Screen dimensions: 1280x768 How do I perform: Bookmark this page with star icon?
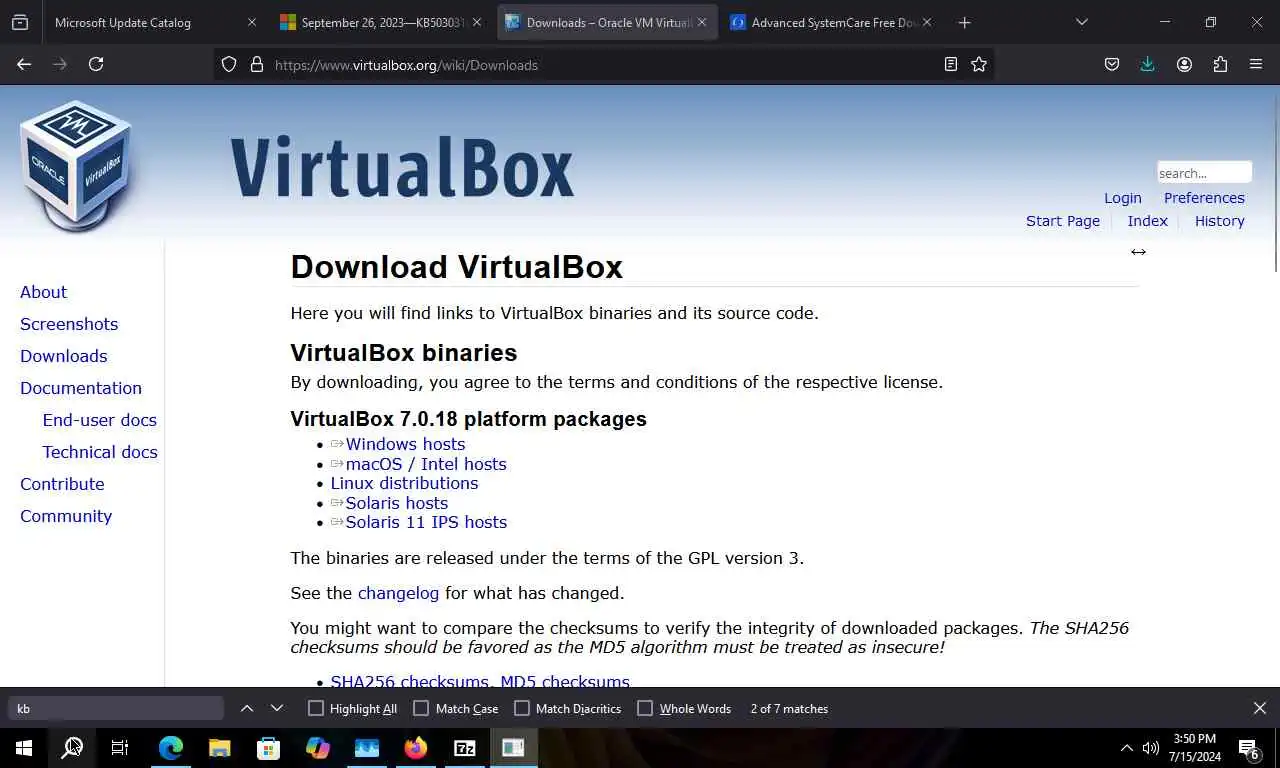[979, 64]
